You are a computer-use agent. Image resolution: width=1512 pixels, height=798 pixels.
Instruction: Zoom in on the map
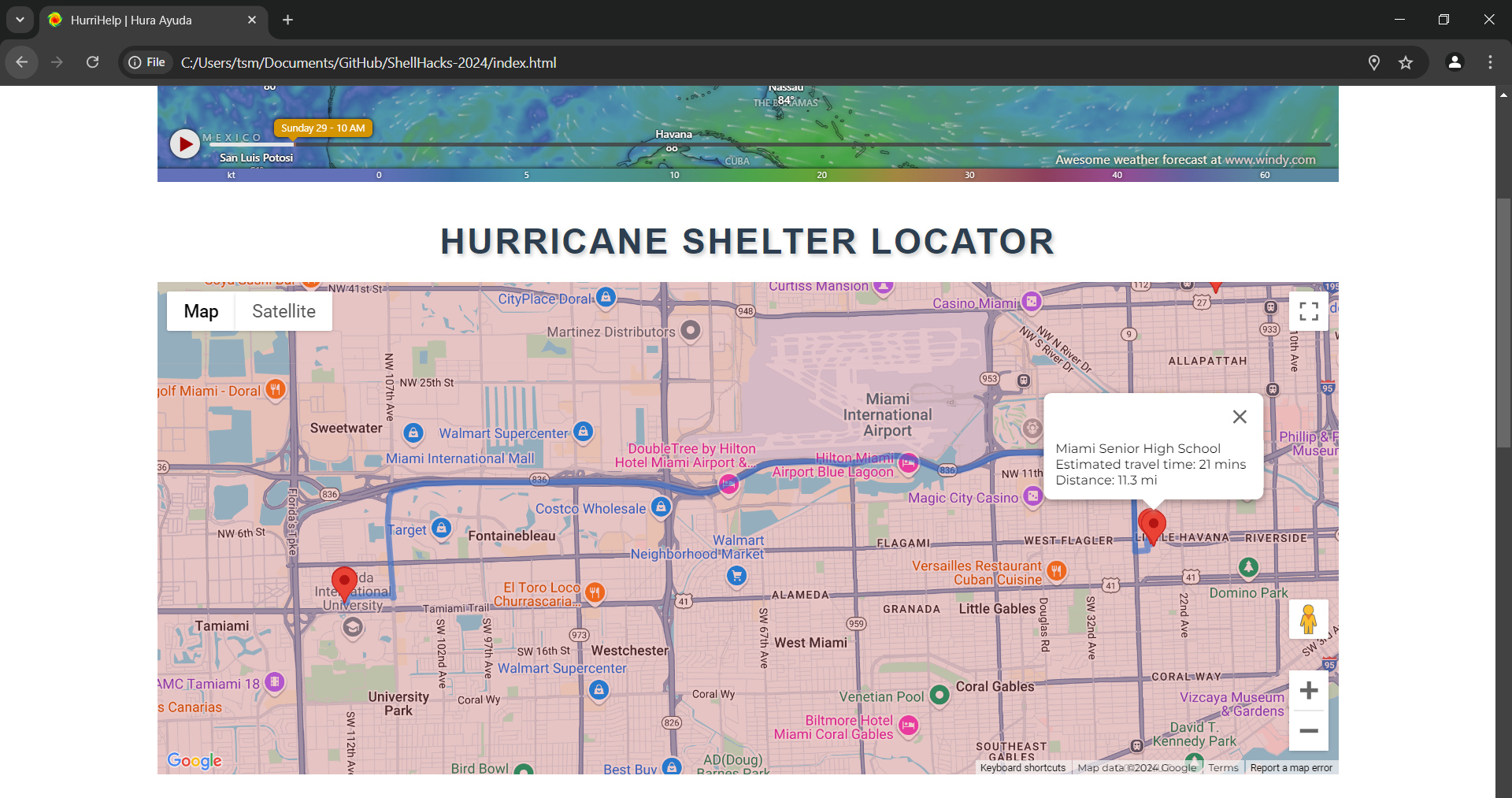[1309, 691]
